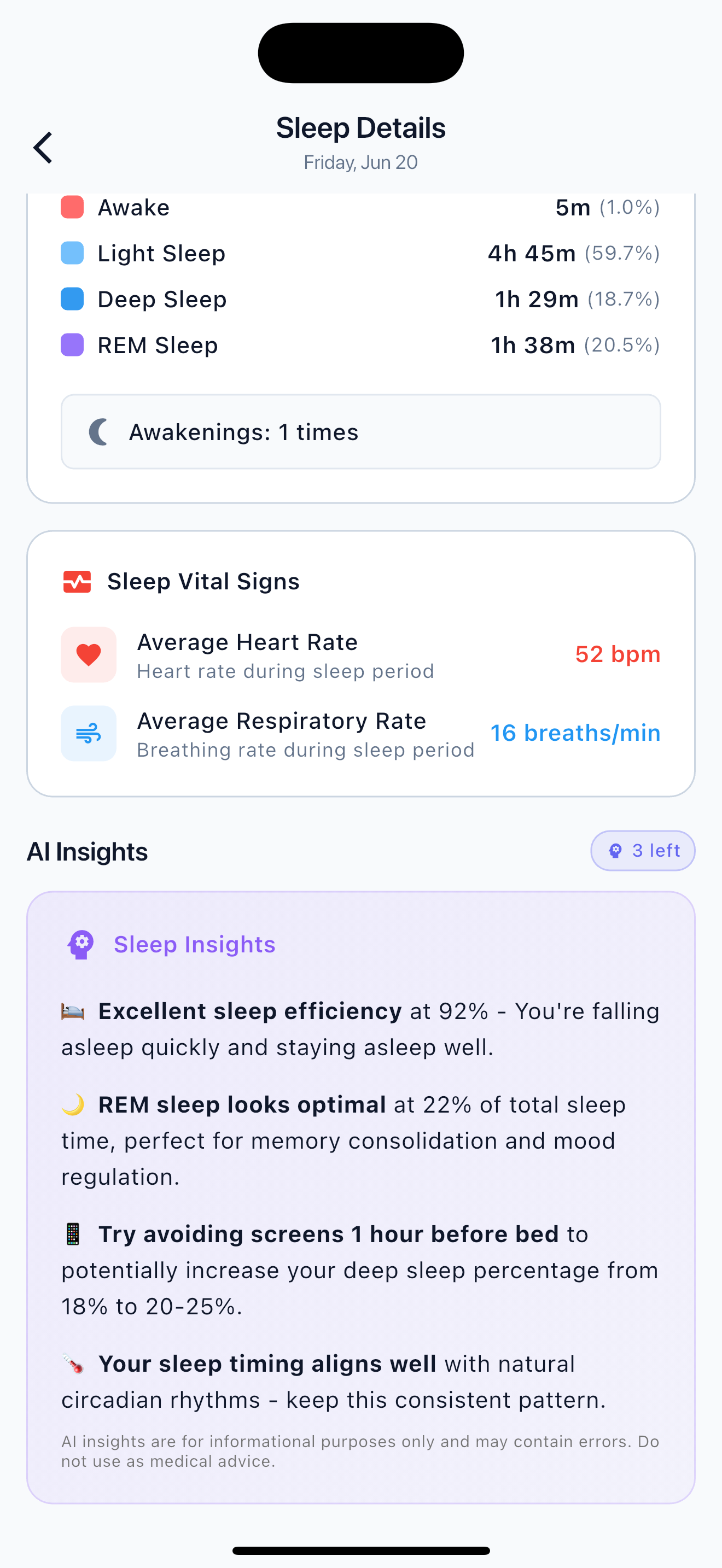Tap the bed emoji beside sleep efficiency
This screenshot has height=1568, width=722.
[x=73, y=1011]
